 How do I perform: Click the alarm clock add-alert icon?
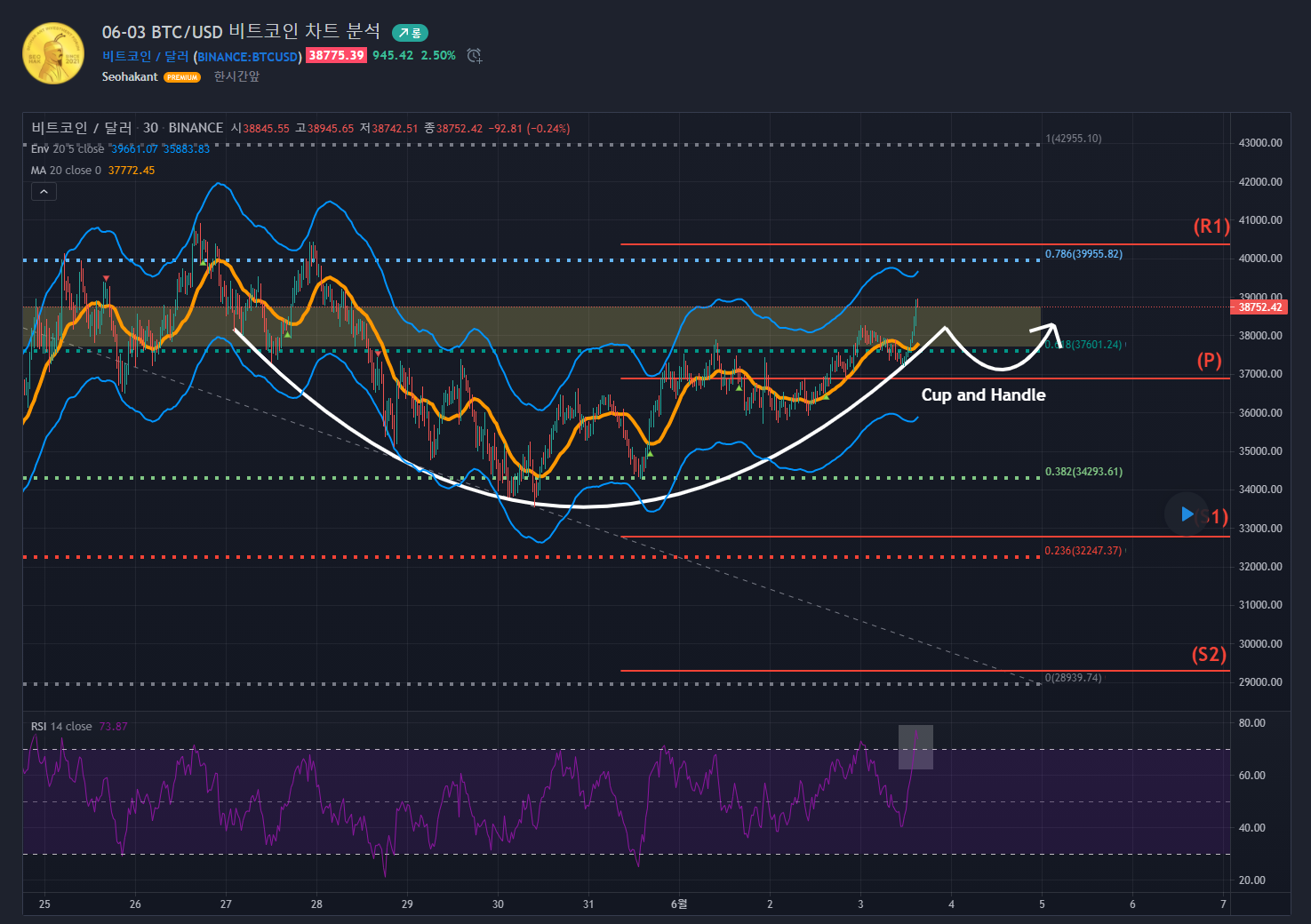(475, 56)
